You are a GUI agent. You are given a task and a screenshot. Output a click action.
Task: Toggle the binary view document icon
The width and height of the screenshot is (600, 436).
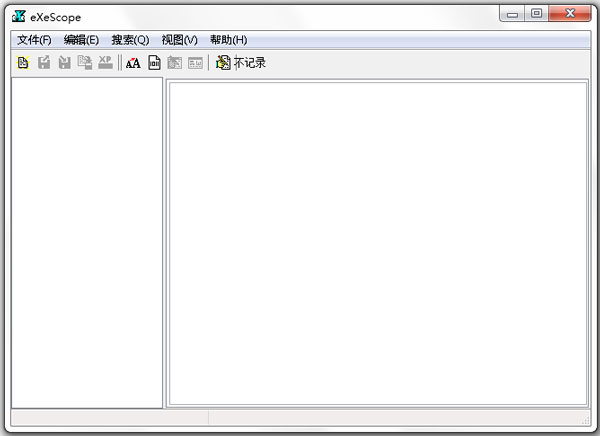pyautogui.click(x=154, y=62)
